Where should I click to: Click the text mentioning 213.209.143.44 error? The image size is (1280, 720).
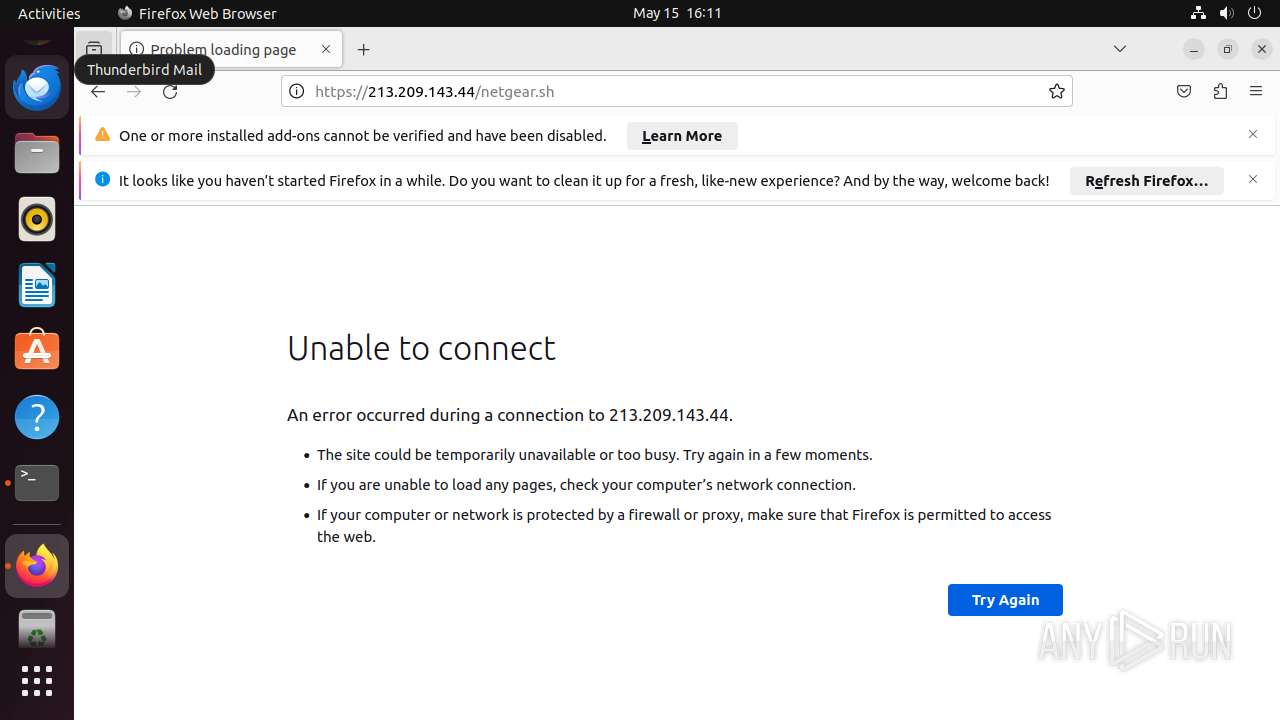pyautogui.click(x=510, y=415)
